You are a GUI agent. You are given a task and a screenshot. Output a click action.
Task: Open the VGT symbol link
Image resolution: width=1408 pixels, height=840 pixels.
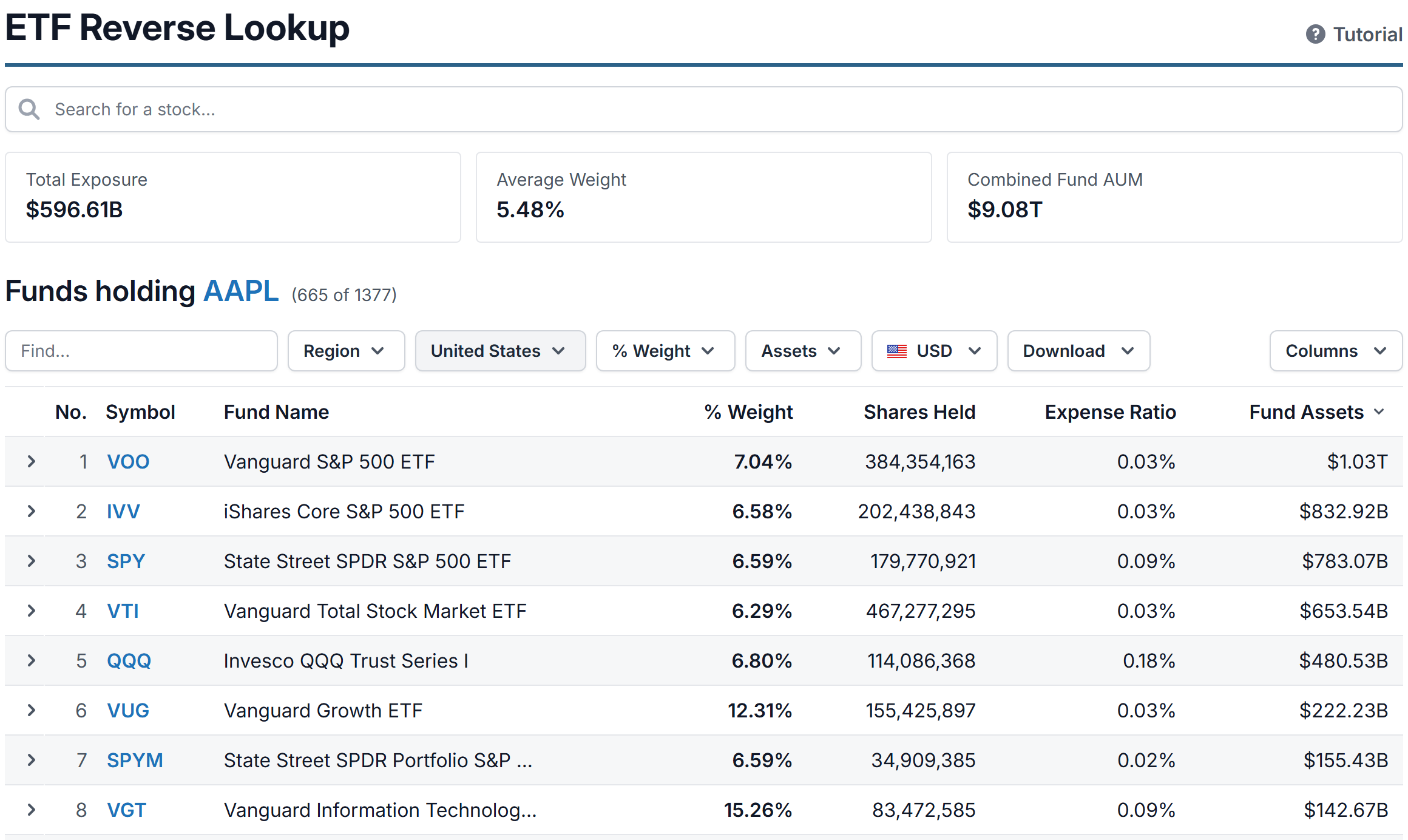coord(126,810)
